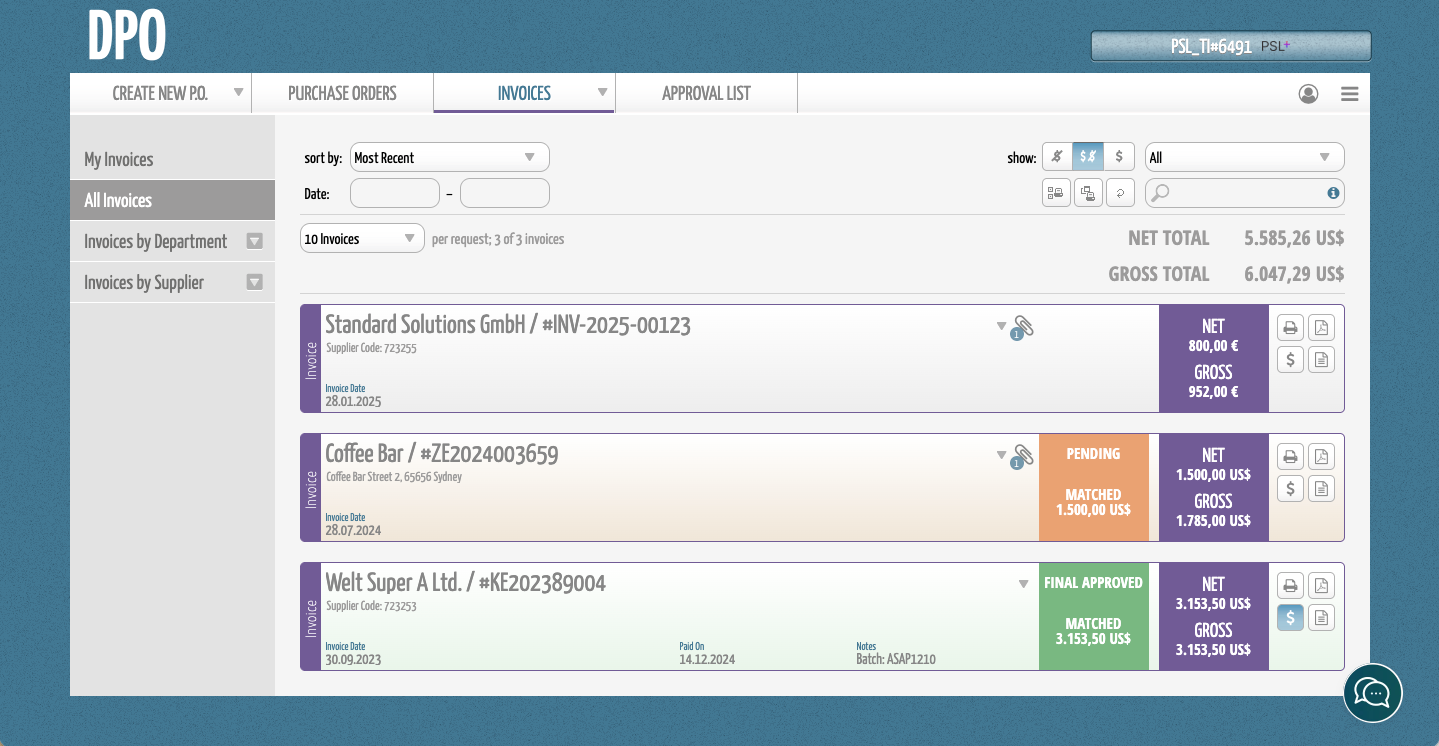Click the refresh arrow button beside search
1439x746 pixels.
click(x=1120, y=193)
